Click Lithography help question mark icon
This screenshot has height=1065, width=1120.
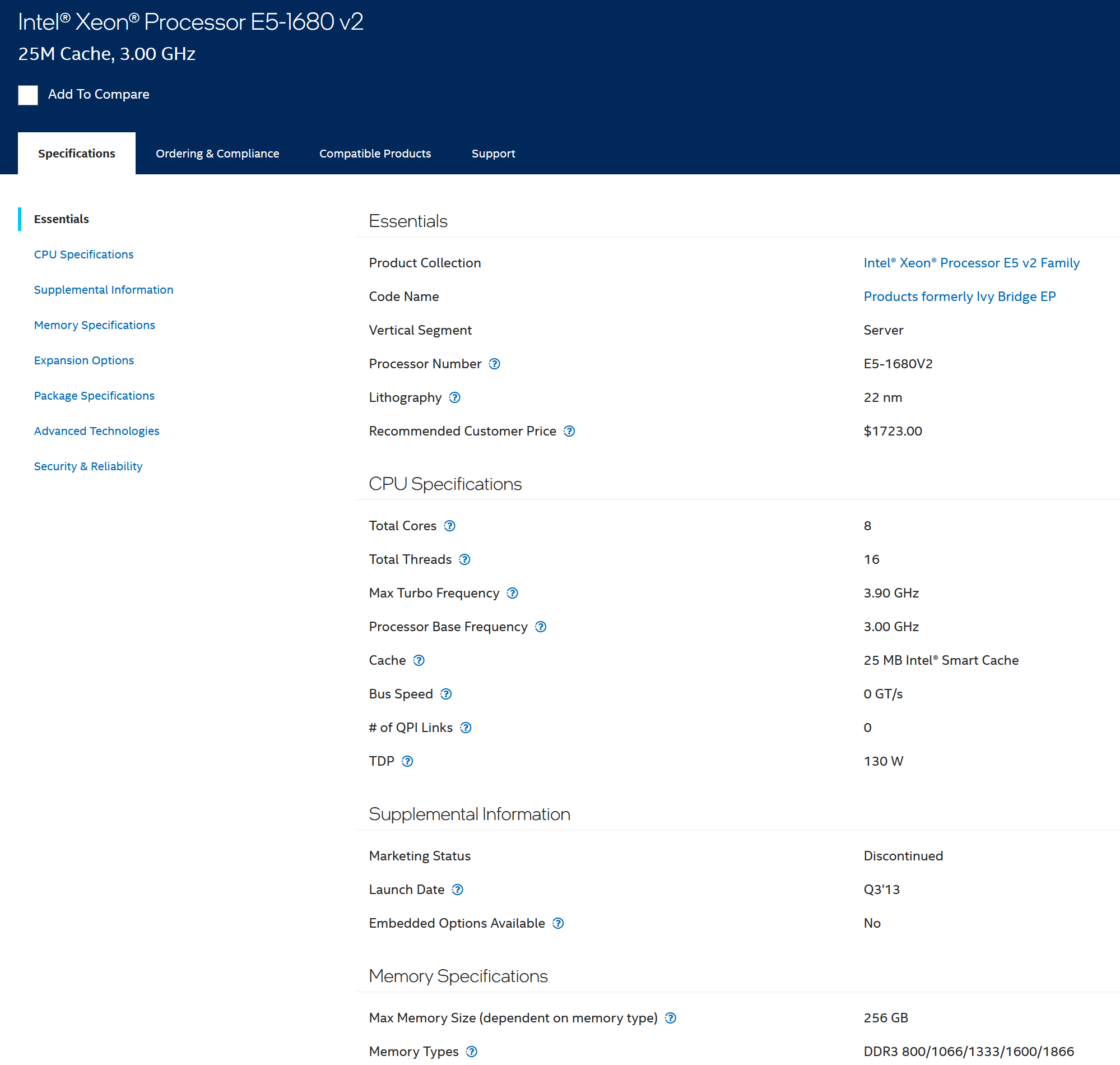tap(454, 397)
